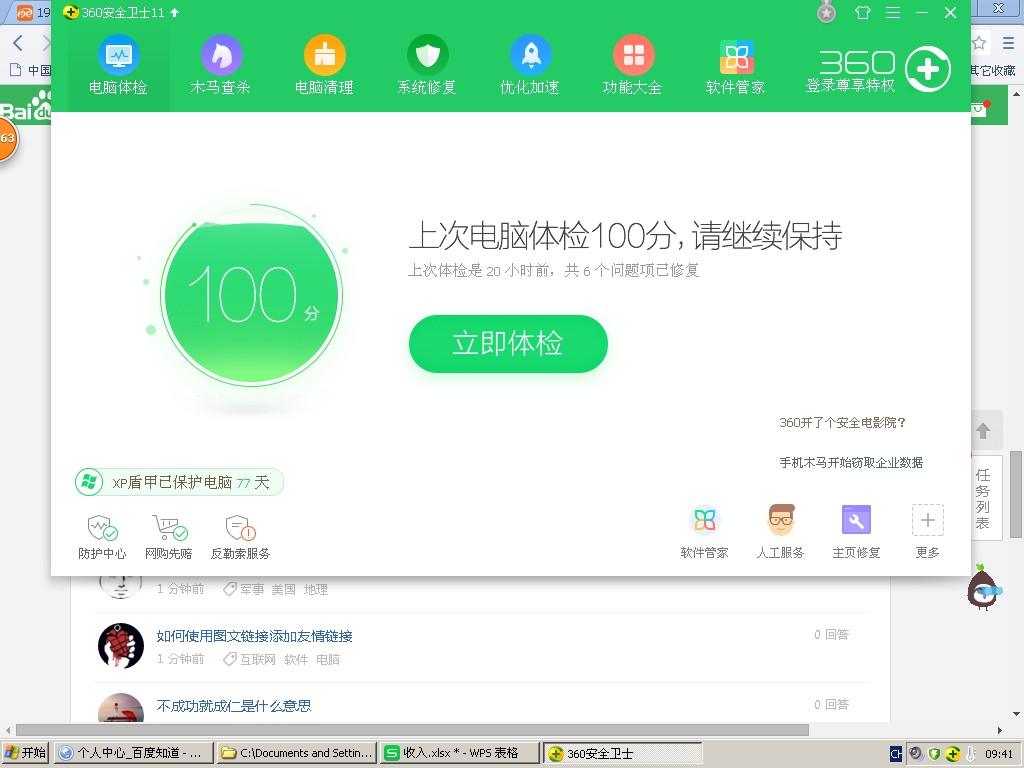Switch to 个人中心_百度知道 taskbar item
Image resolution: width=1024 pixels, height=768 pixels.
click(x=134, y=753)
